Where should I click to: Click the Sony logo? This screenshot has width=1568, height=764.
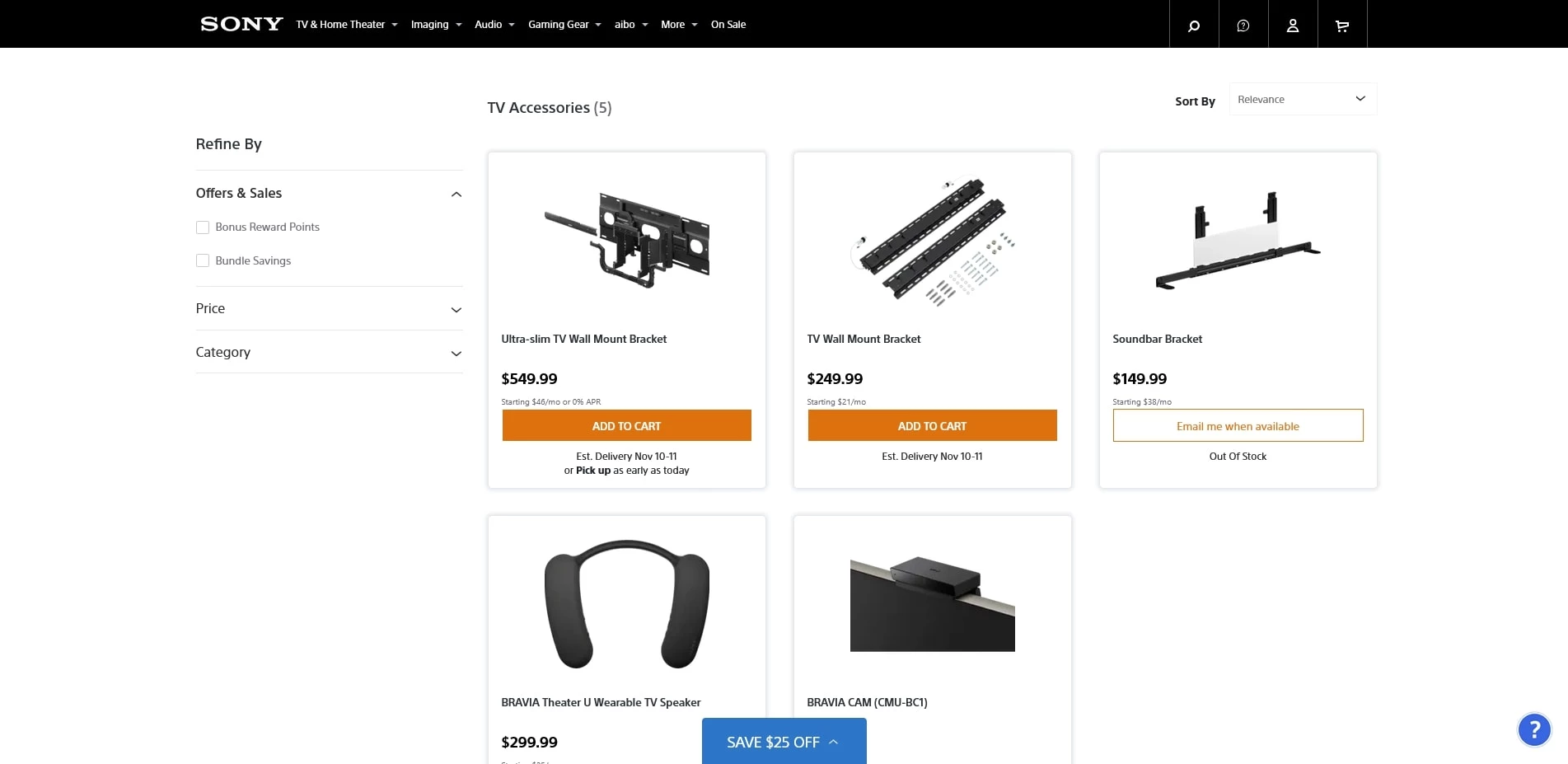[241, 24]
